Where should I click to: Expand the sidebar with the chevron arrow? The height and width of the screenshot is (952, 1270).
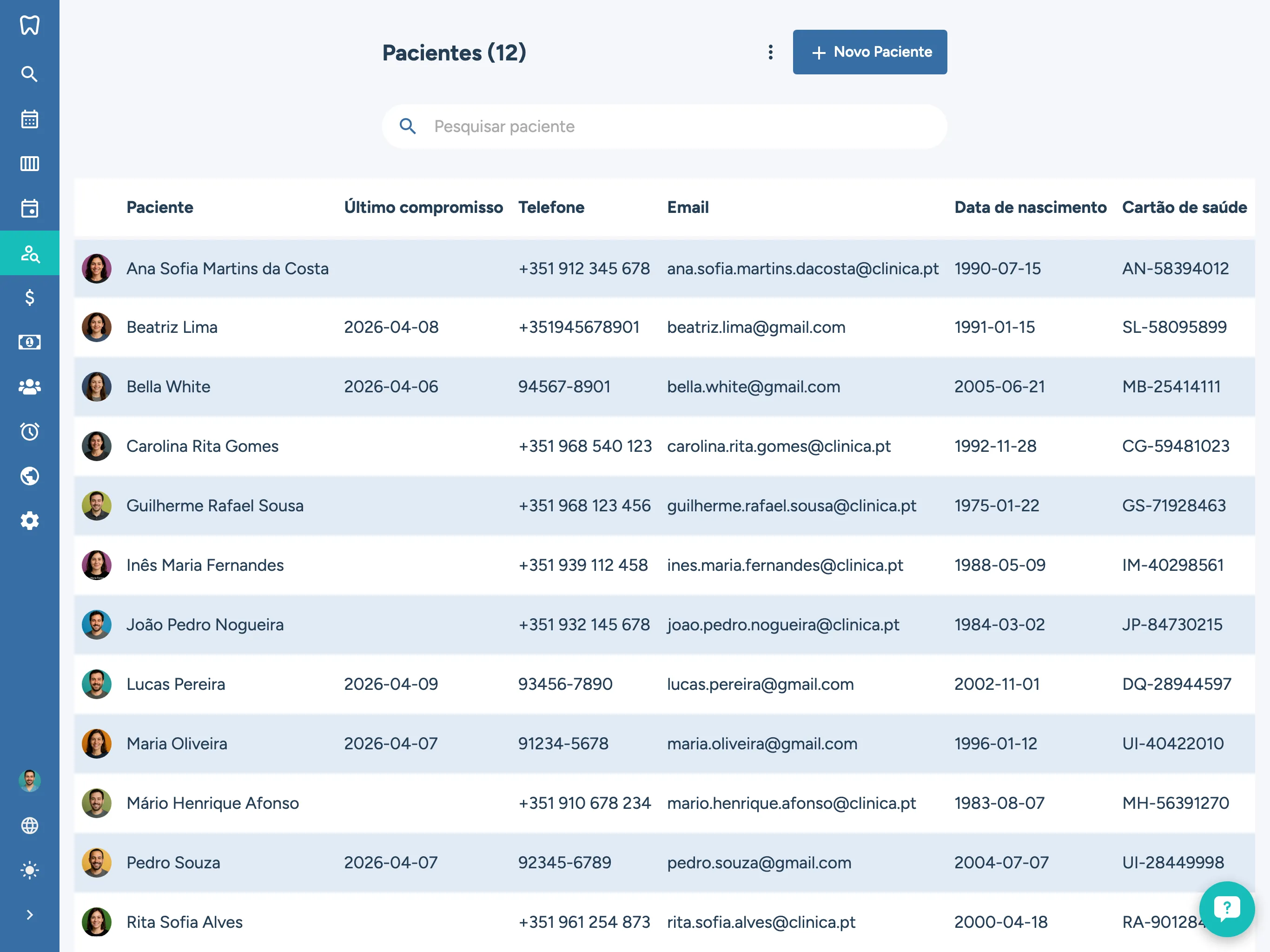(29, 915)
